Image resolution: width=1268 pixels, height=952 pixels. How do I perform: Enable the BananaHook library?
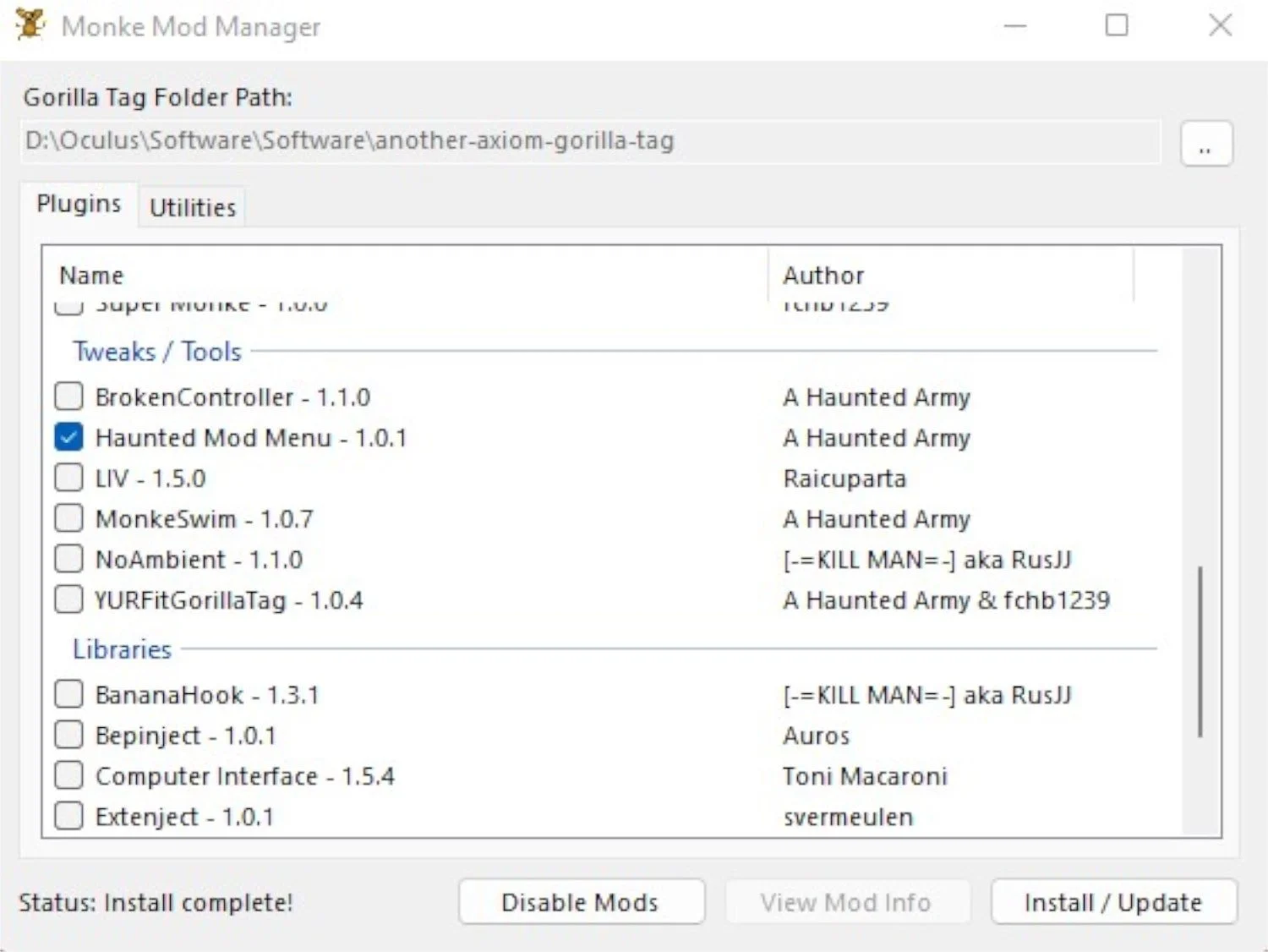click(x=68, y=693)
